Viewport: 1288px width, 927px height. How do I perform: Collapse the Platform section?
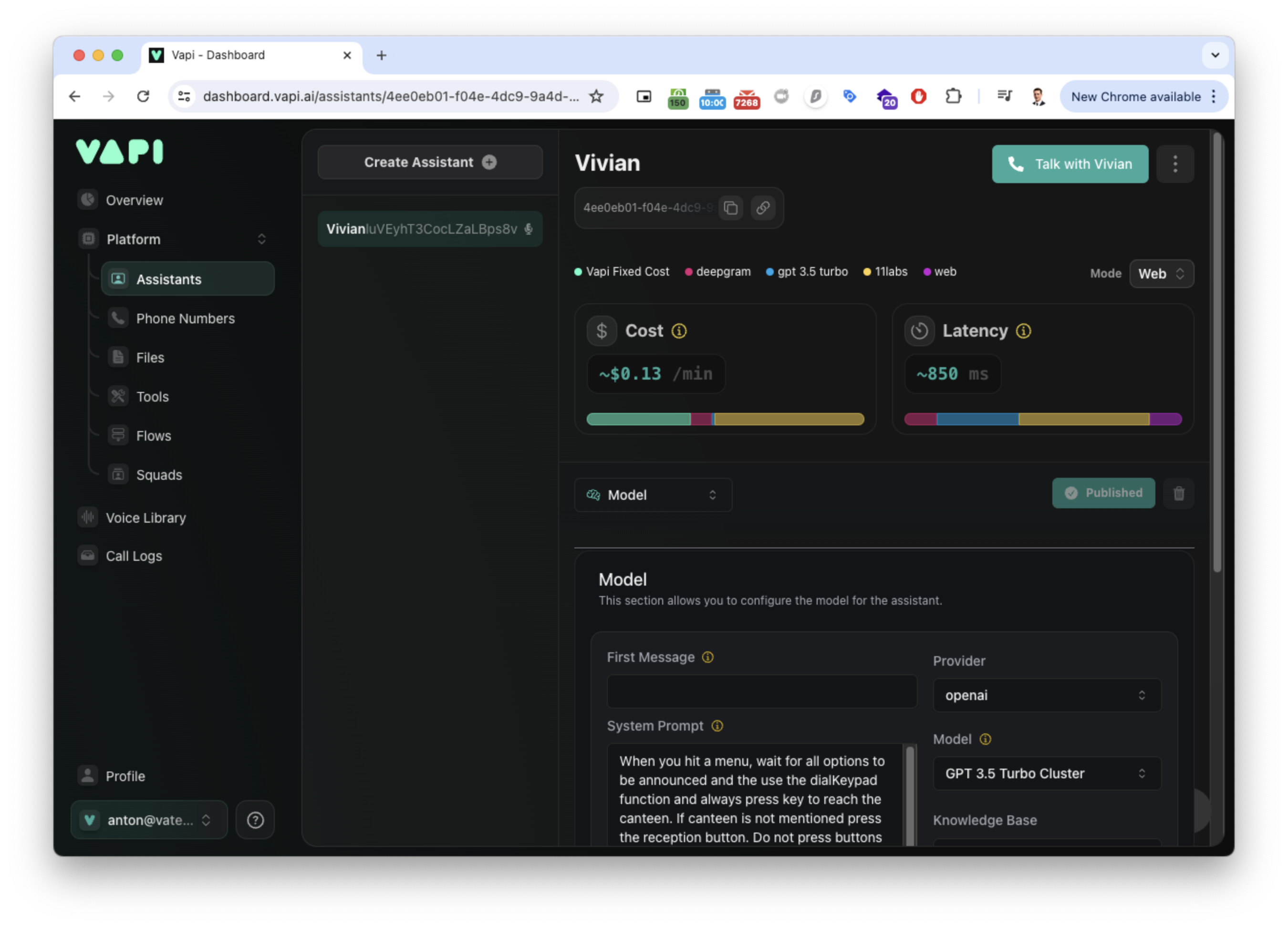(x=261, y=239)
